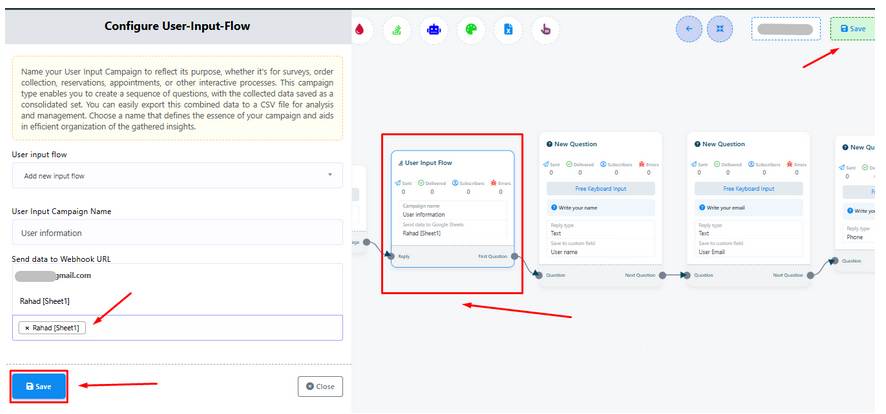886x414 pixels.
Task: Open the User input flow dropdown
Action: pyautogui.click(x=177, y=175)
